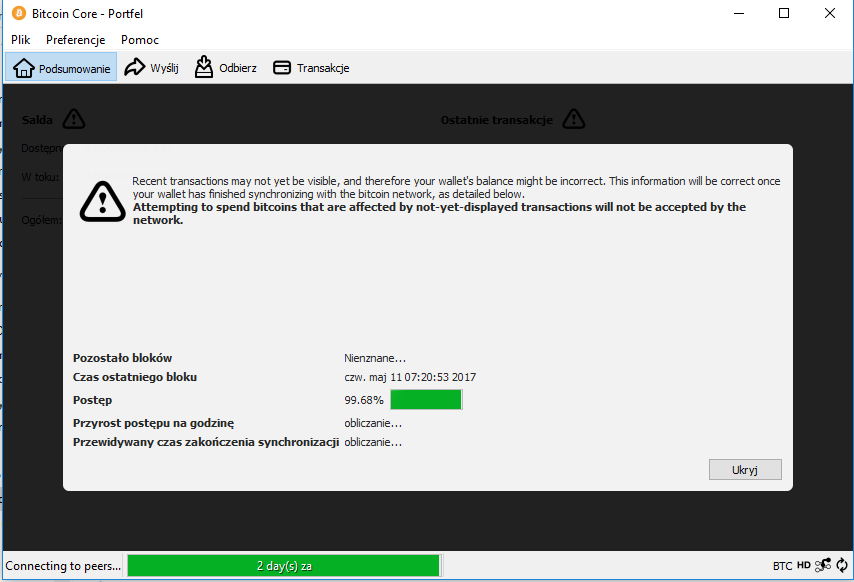This screenshot has width=854, height=582.
Task: Open the Plik menu
Action: coord(21,40)
